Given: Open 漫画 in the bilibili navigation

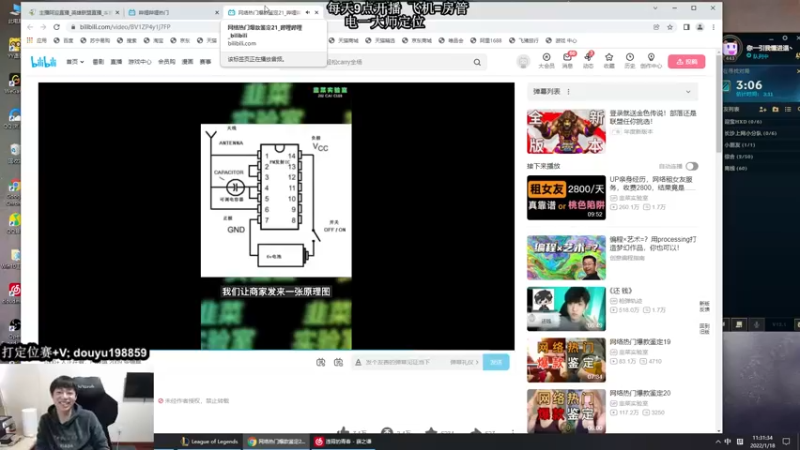Looking at the screenshot, I should (188, 62).
